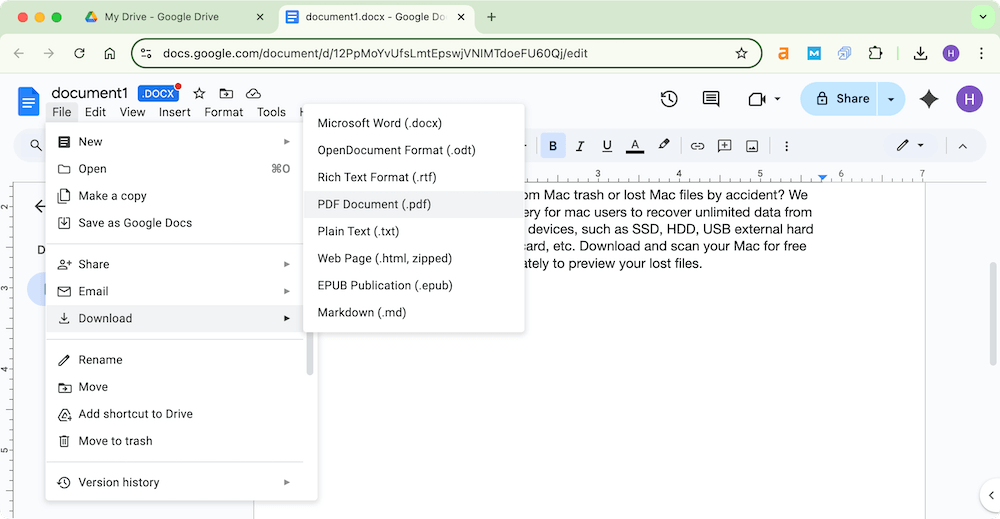The width and height of the screenshot is (1000, 519).
Task: Open the editing mode pencil dropdown
Action: (910, 145)
